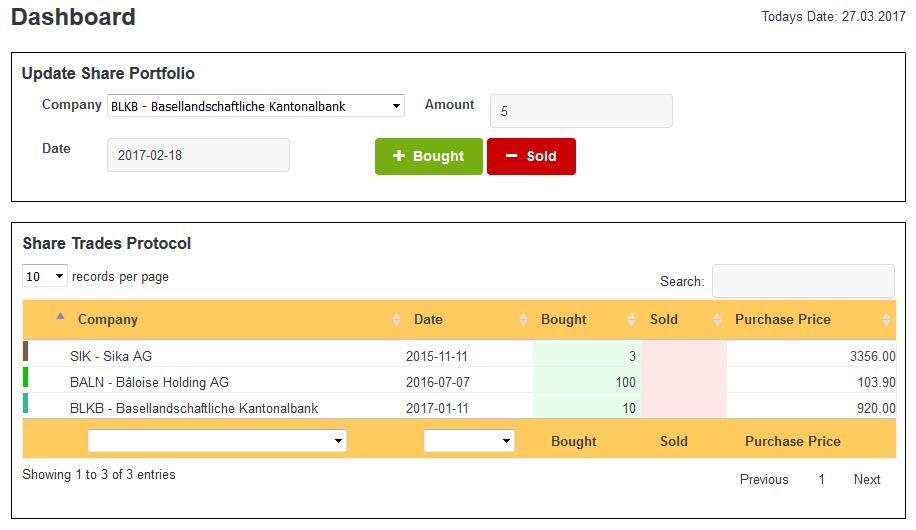
Task: Open the records per page dropdown
Action: [45, 276]
